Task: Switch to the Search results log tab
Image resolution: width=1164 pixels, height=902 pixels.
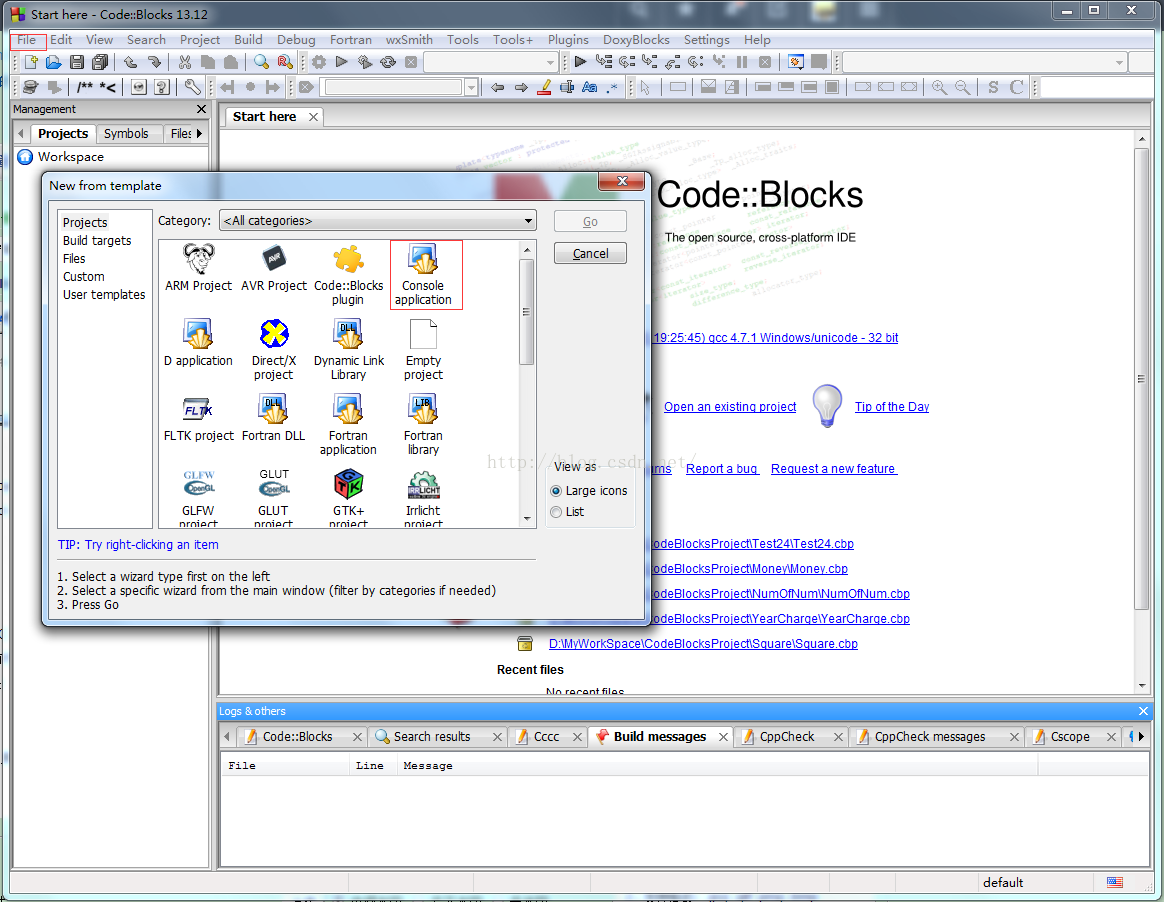Action: [432, 736]
